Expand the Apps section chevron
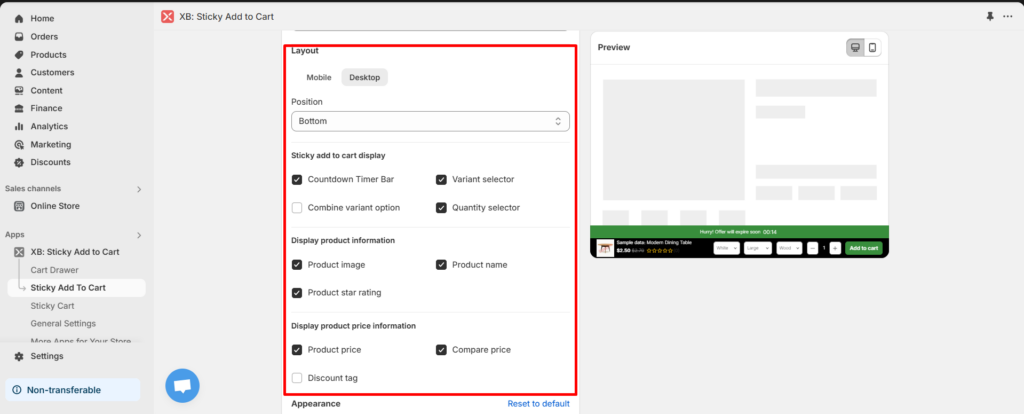Viewport: 1024px width, 414px height. point(139,235)
